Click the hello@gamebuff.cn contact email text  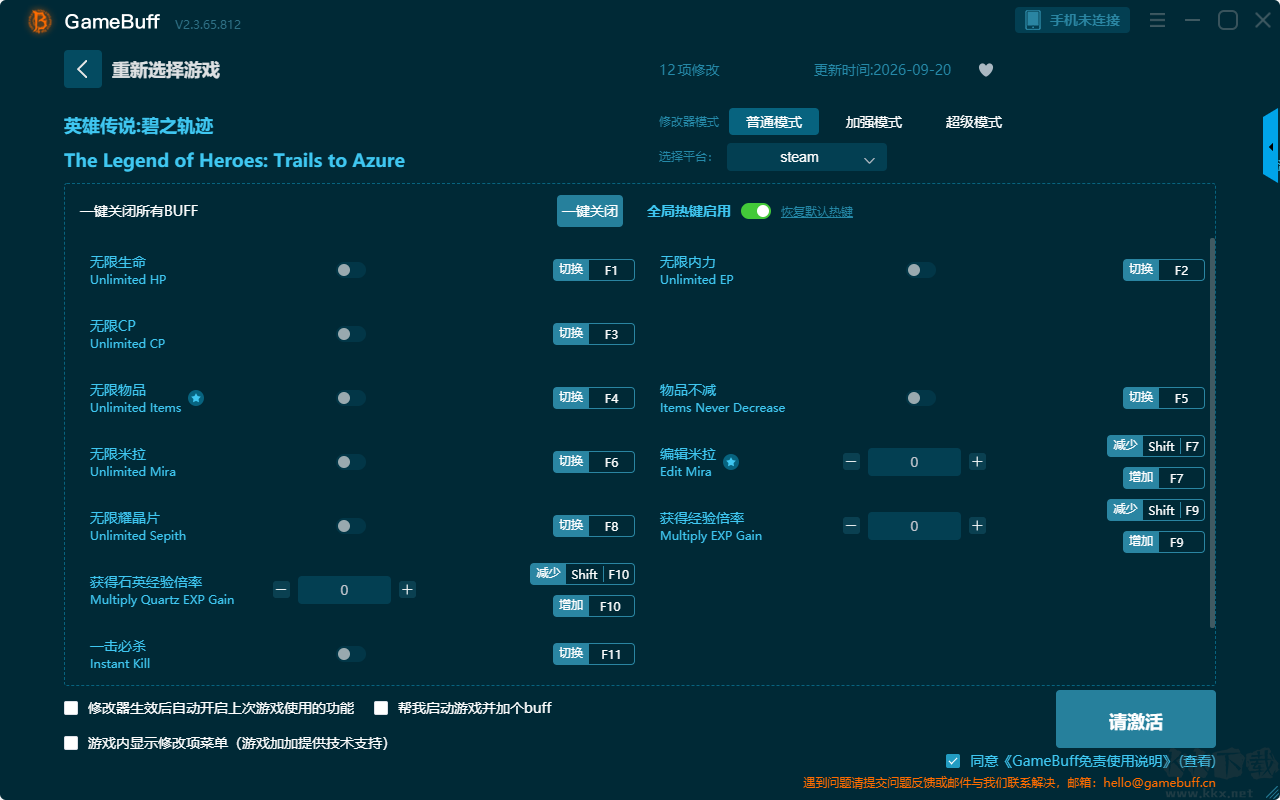1159,782
